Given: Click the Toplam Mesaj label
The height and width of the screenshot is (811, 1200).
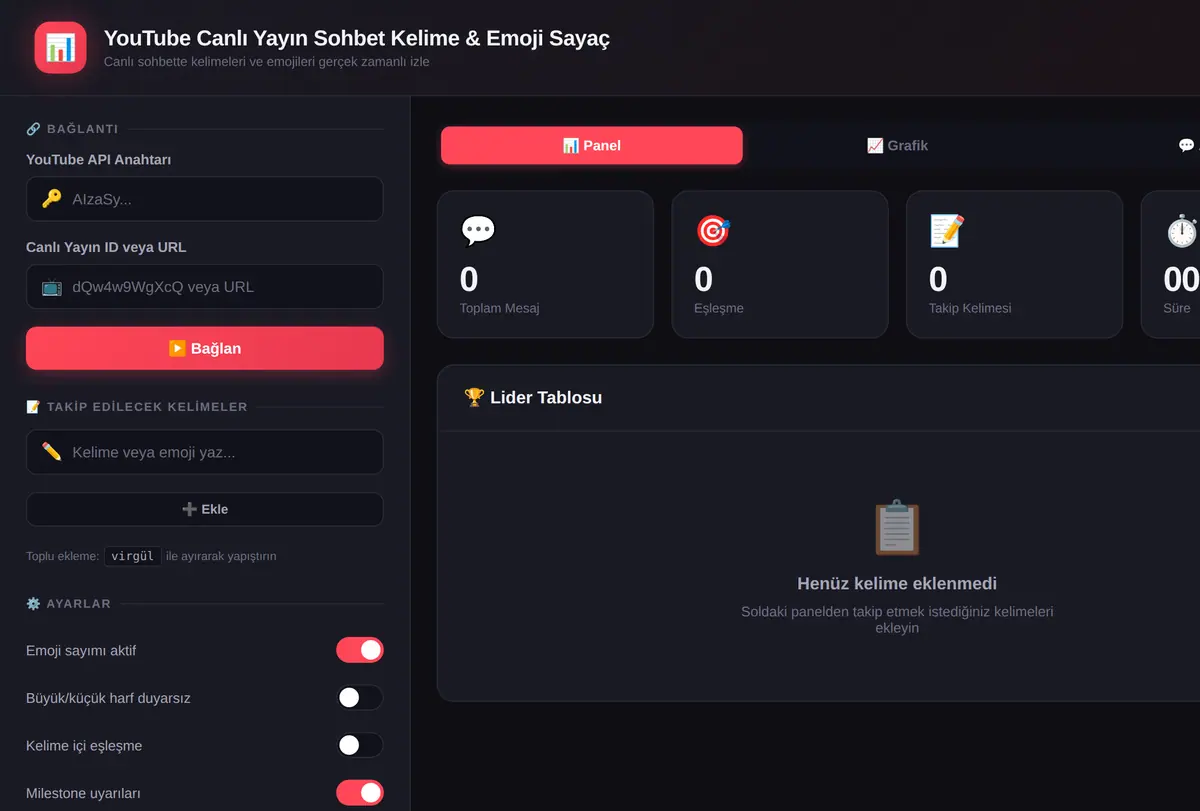Looking at the screenshot, I should [499, 308].
